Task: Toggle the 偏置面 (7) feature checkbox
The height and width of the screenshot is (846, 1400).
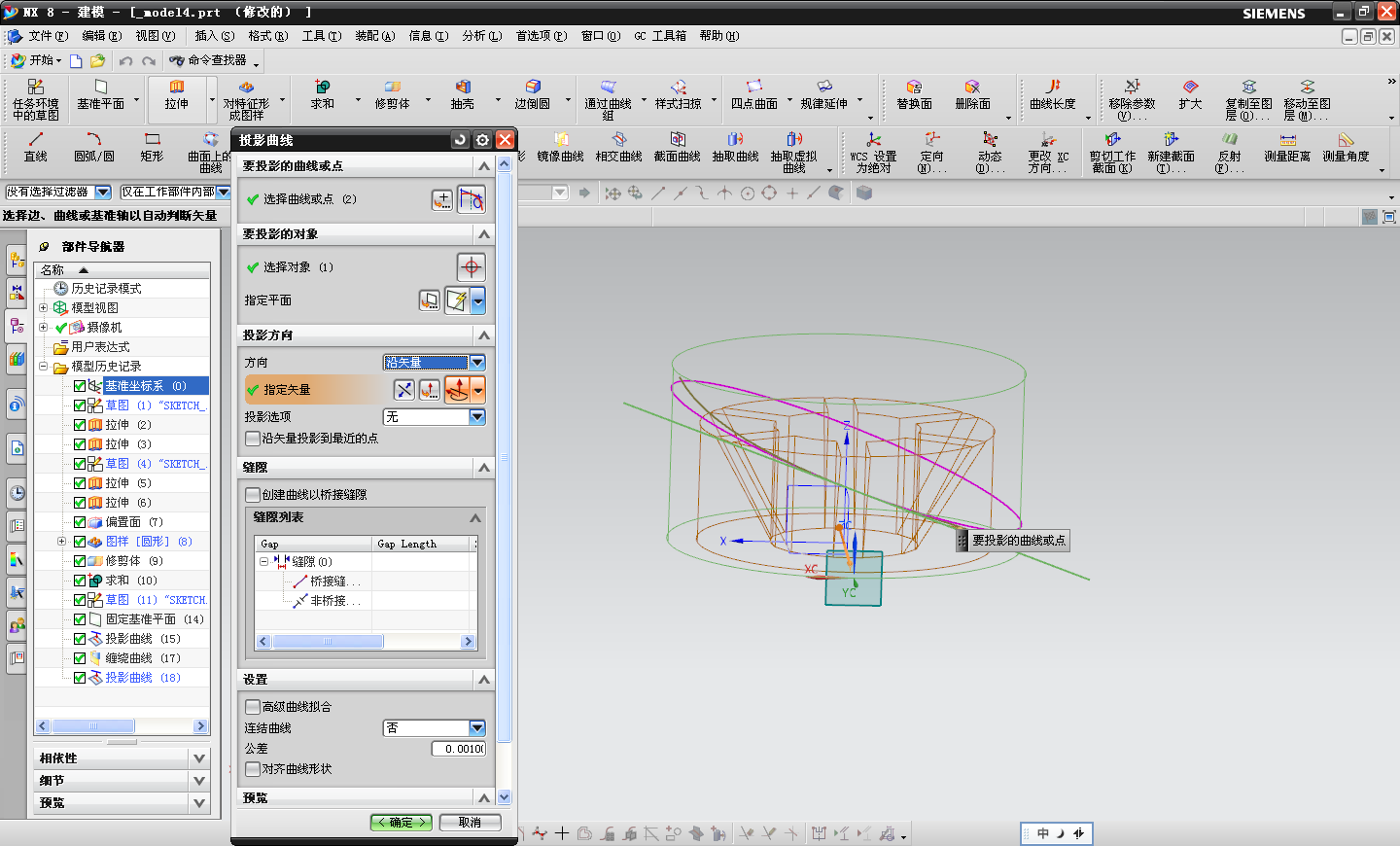Action: [x=80, y=522]
